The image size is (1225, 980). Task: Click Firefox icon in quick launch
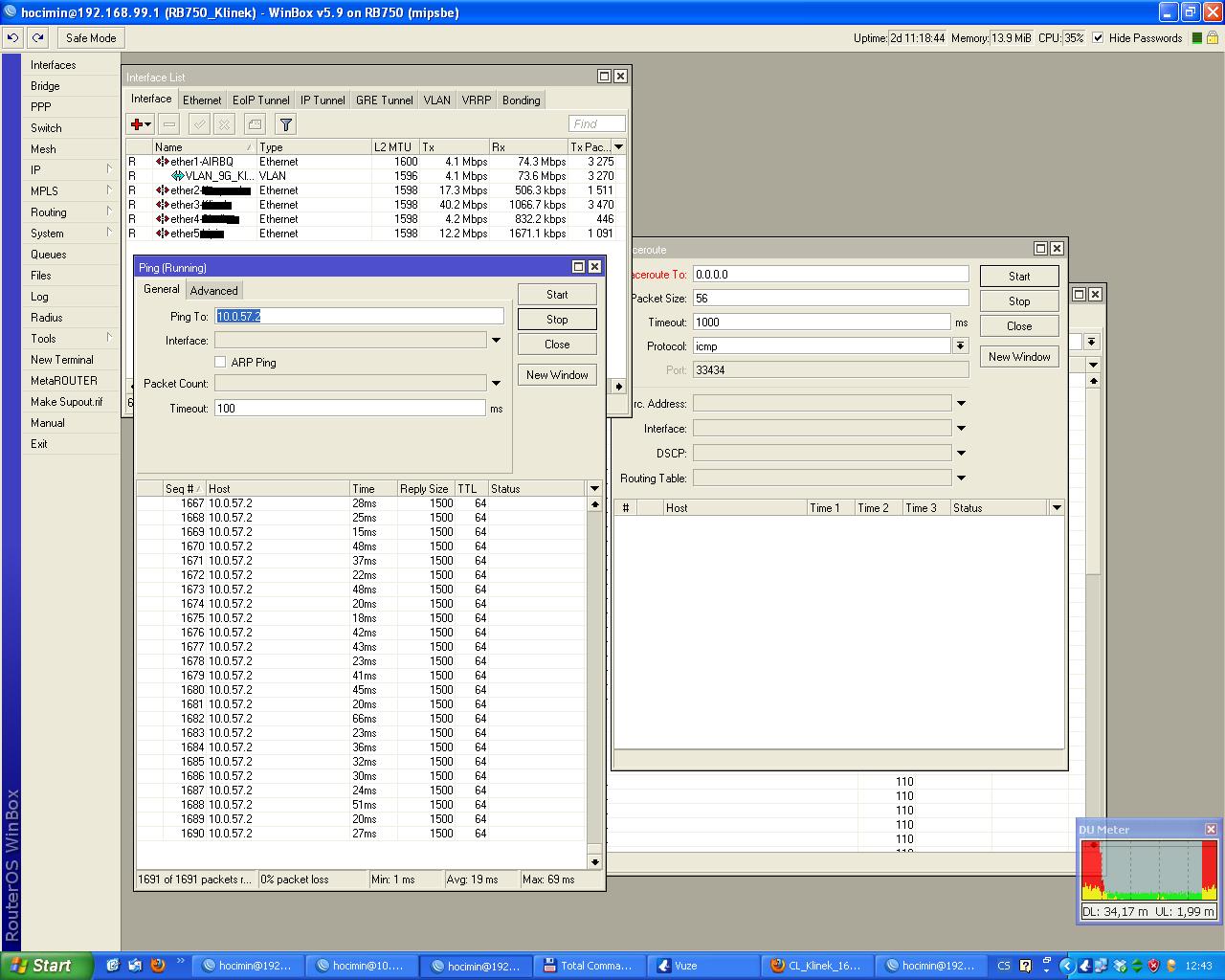click(158, 966)
